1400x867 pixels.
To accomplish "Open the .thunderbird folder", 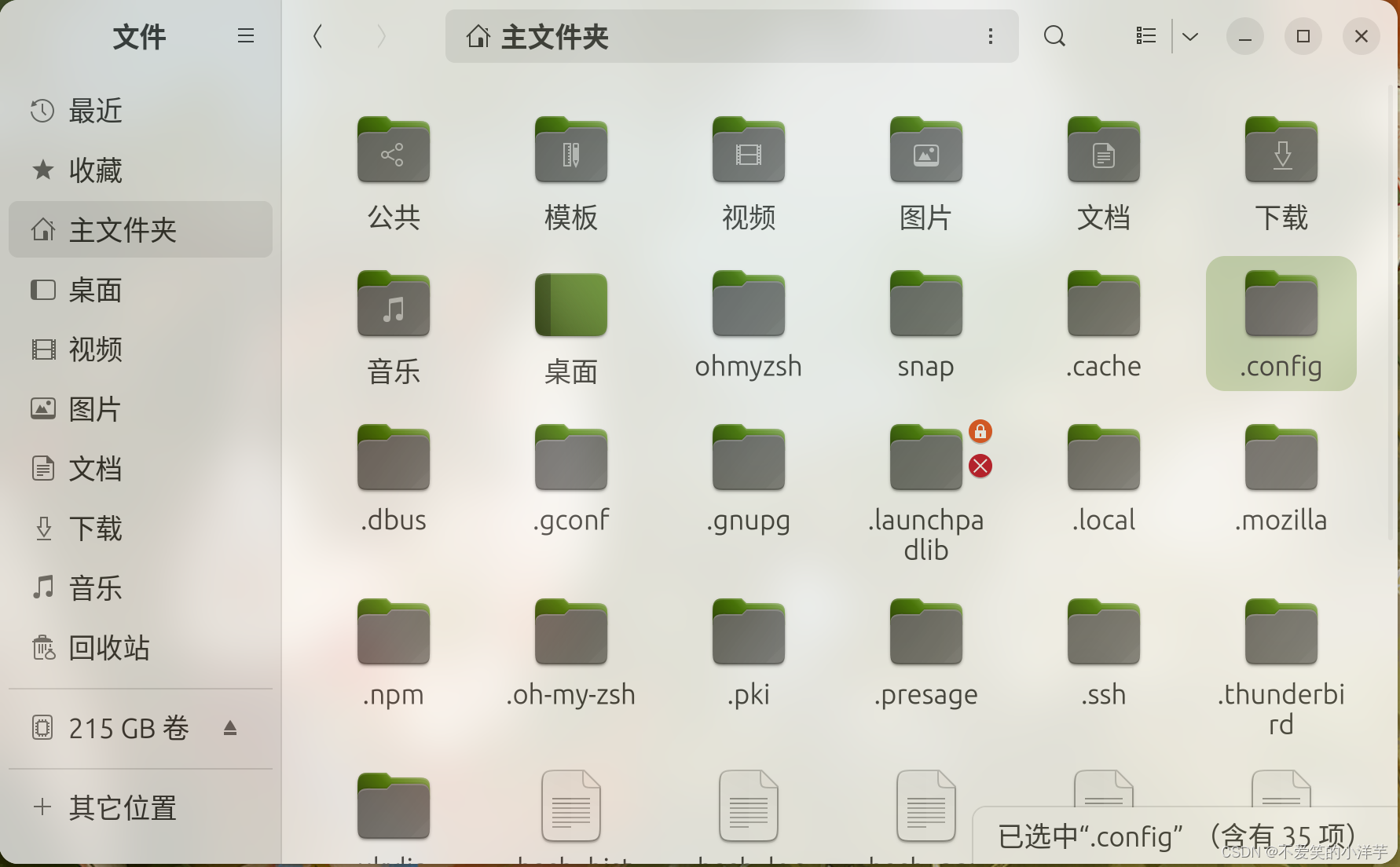I will point(1280,644).
